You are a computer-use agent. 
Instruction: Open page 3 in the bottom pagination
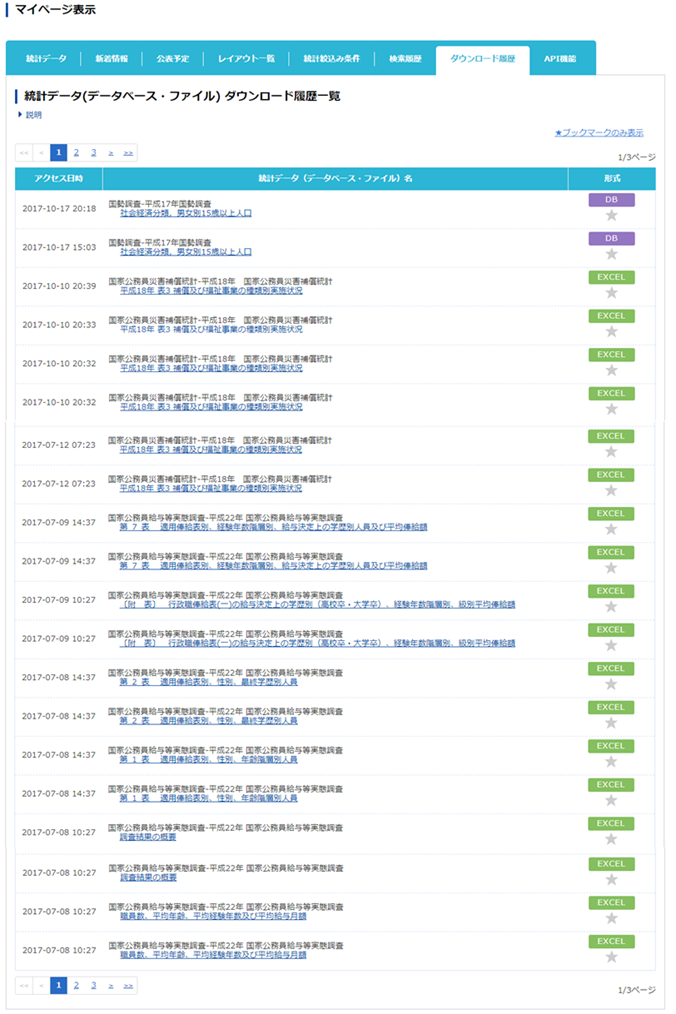click(93, 985)
